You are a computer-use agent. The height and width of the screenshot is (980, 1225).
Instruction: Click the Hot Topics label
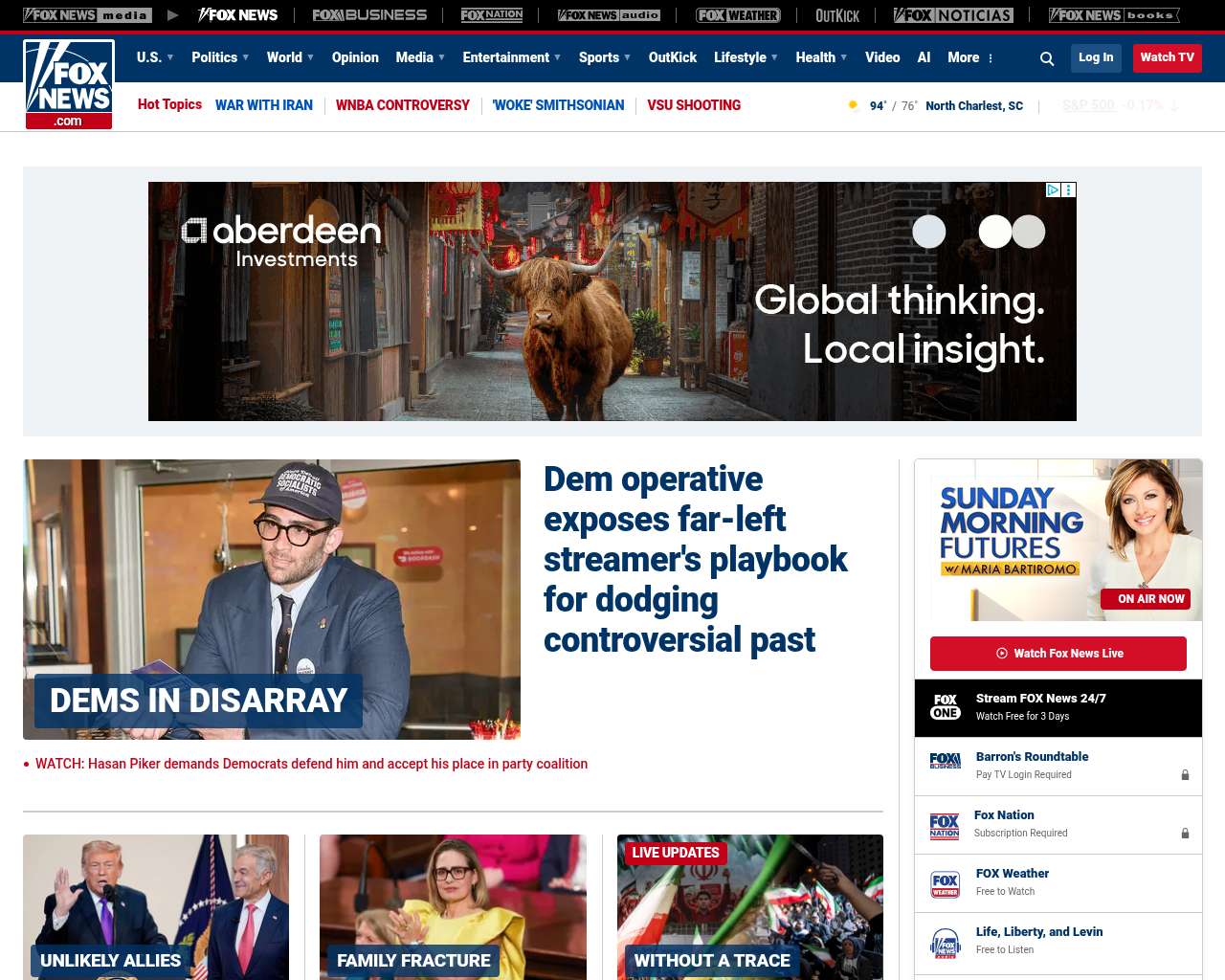(169, 104)
